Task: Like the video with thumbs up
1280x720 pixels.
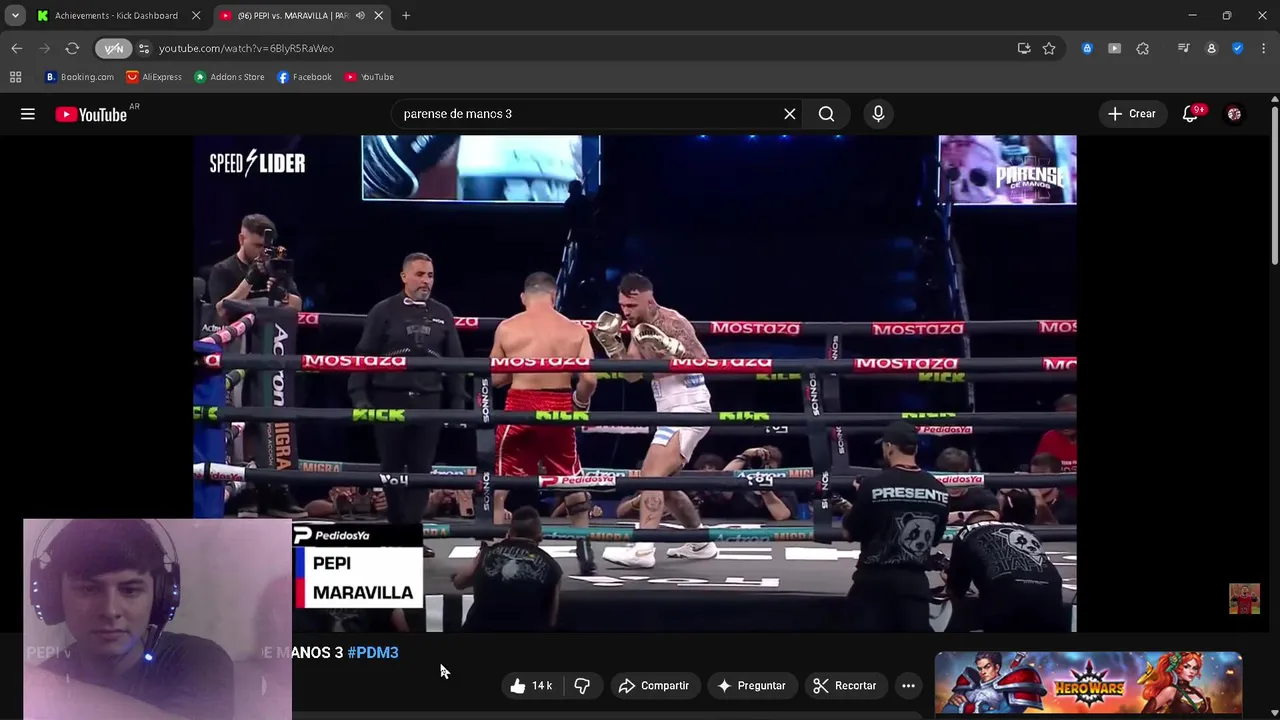Action: 531,686
